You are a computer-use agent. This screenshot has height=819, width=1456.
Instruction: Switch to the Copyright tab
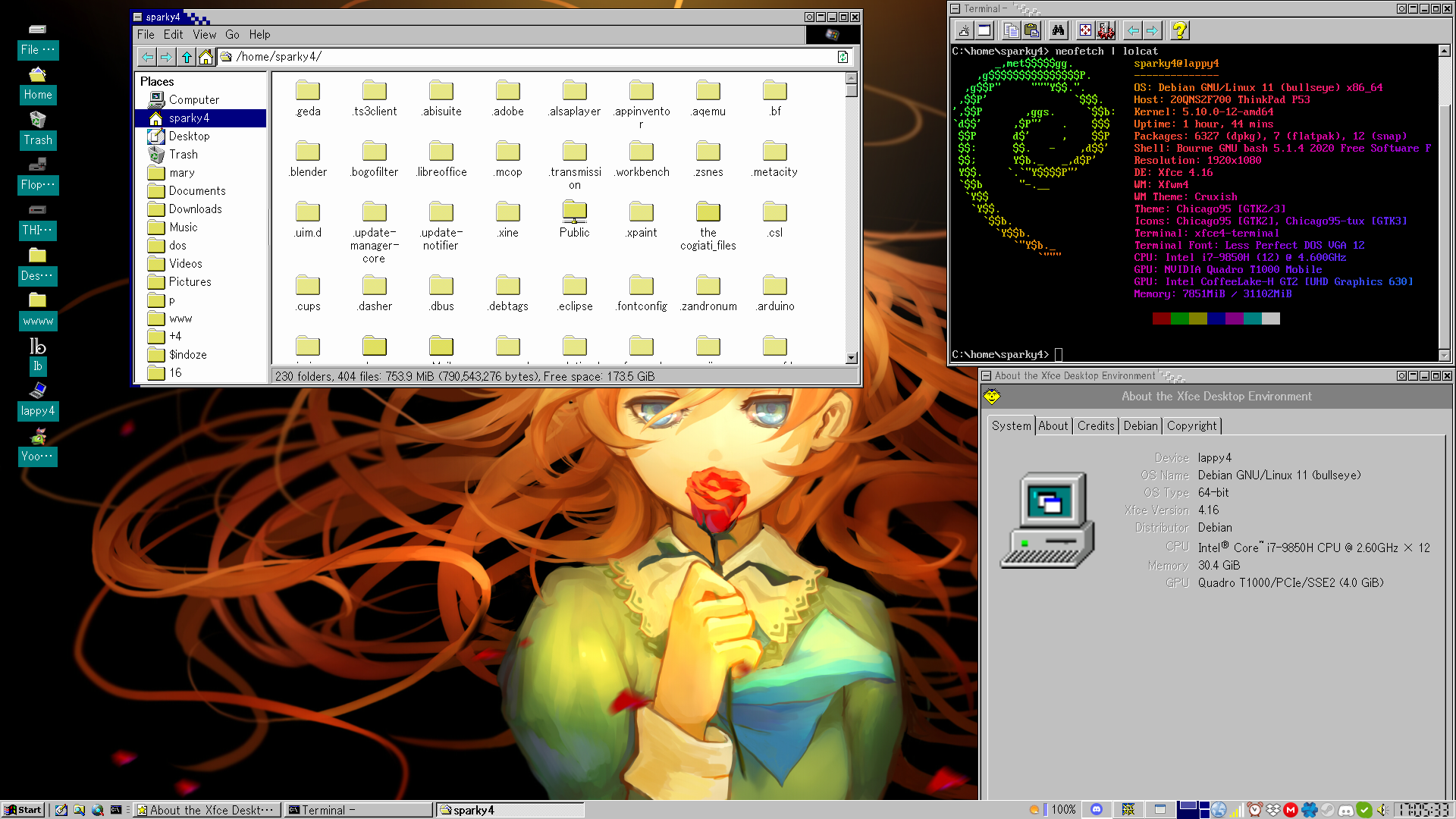[x=1191, y=426]
